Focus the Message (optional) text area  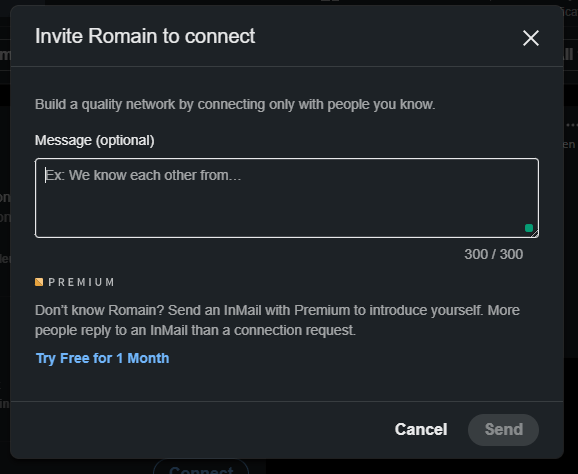pyautogui.click(x=287, y=198)
